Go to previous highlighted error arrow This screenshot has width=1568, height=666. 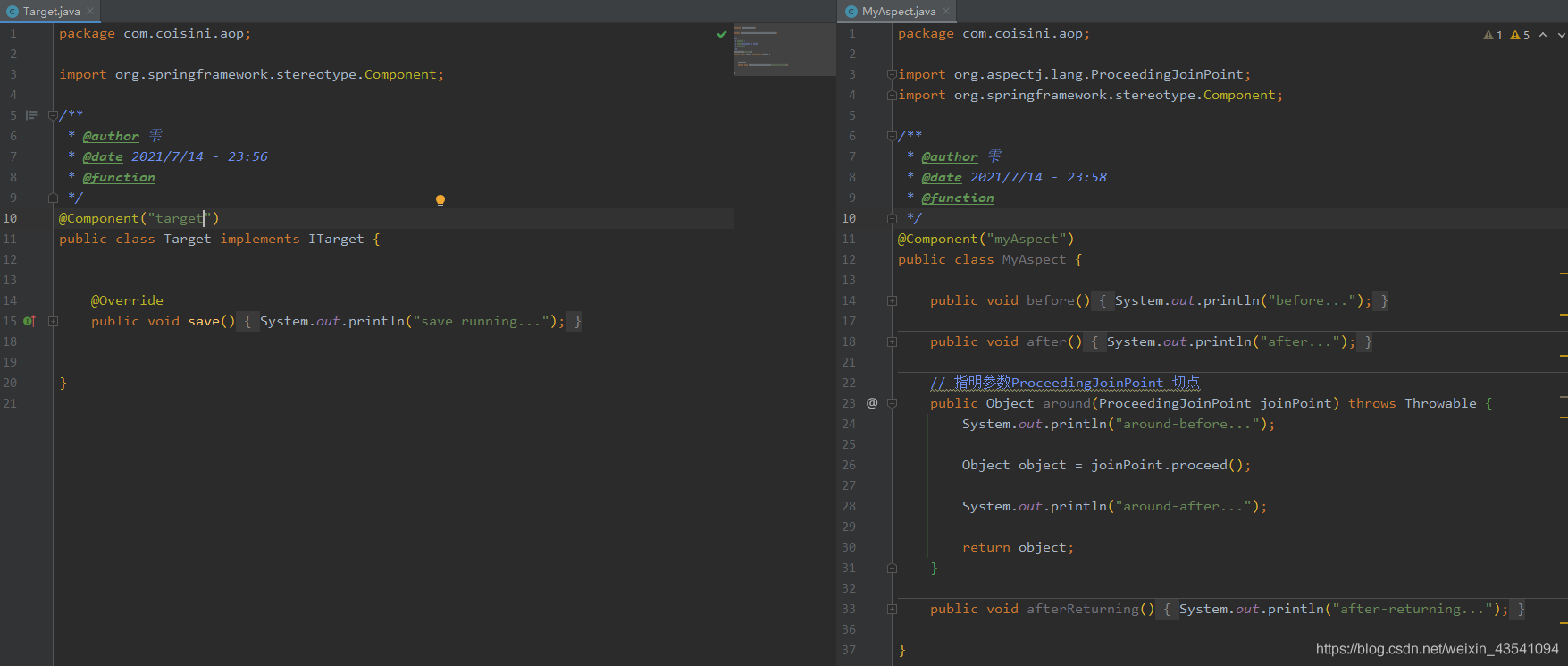1543,35
